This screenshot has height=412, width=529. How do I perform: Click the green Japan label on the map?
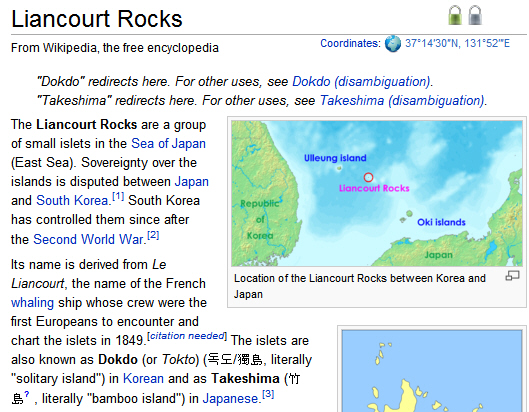tap(439, 255)
